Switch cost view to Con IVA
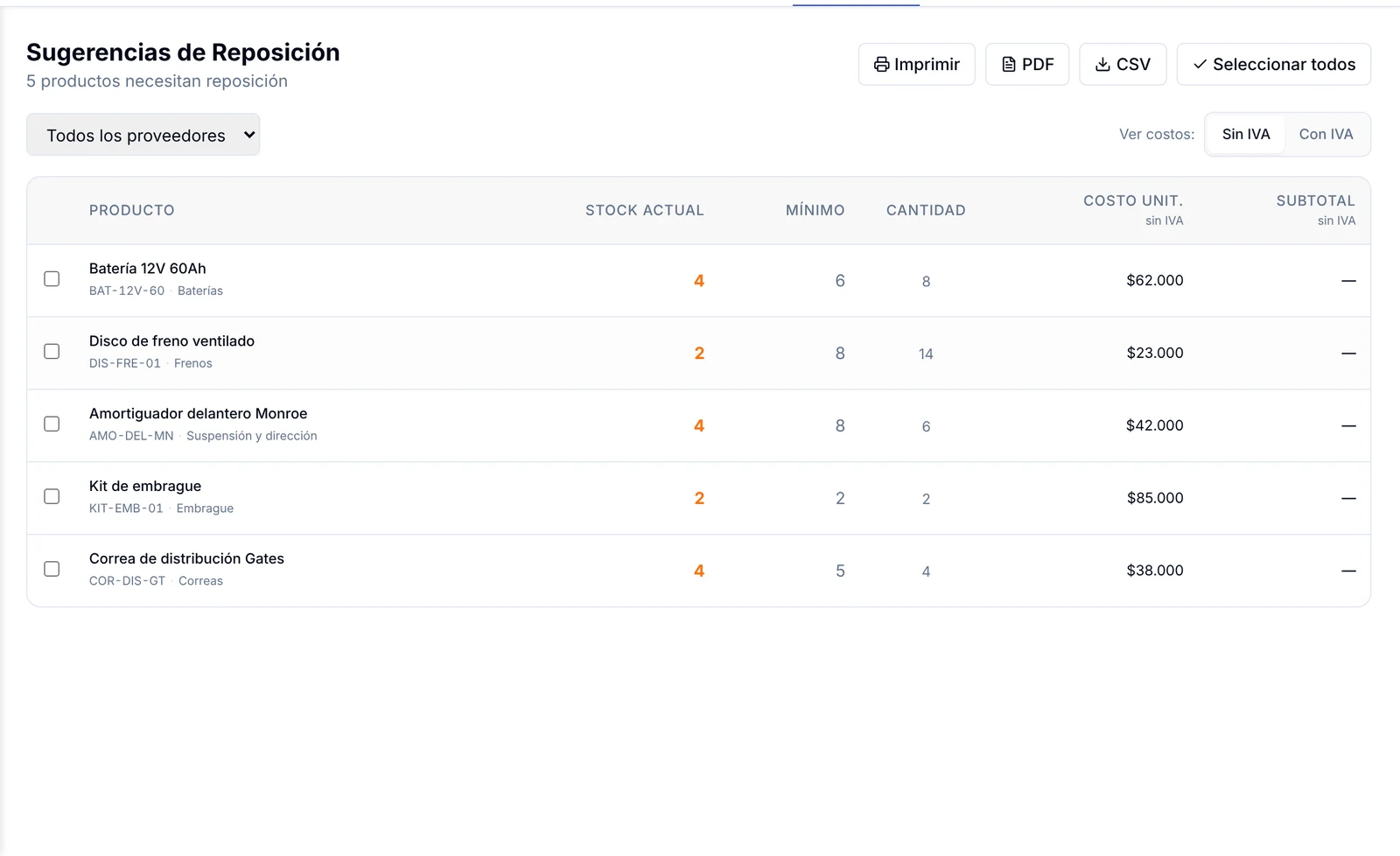Viewport: 1400px width, 856px height. click(x=1326, y=134)
